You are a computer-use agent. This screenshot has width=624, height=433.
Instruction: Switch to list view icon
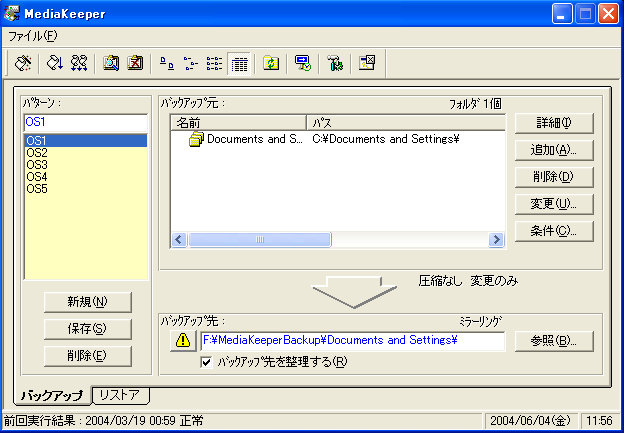point(214,63)
